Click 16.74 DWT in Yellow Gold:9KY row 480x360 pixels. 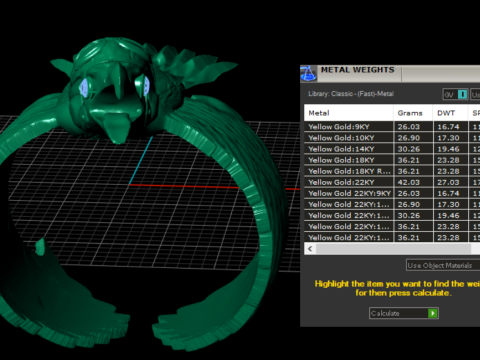(x=448, y=127)
